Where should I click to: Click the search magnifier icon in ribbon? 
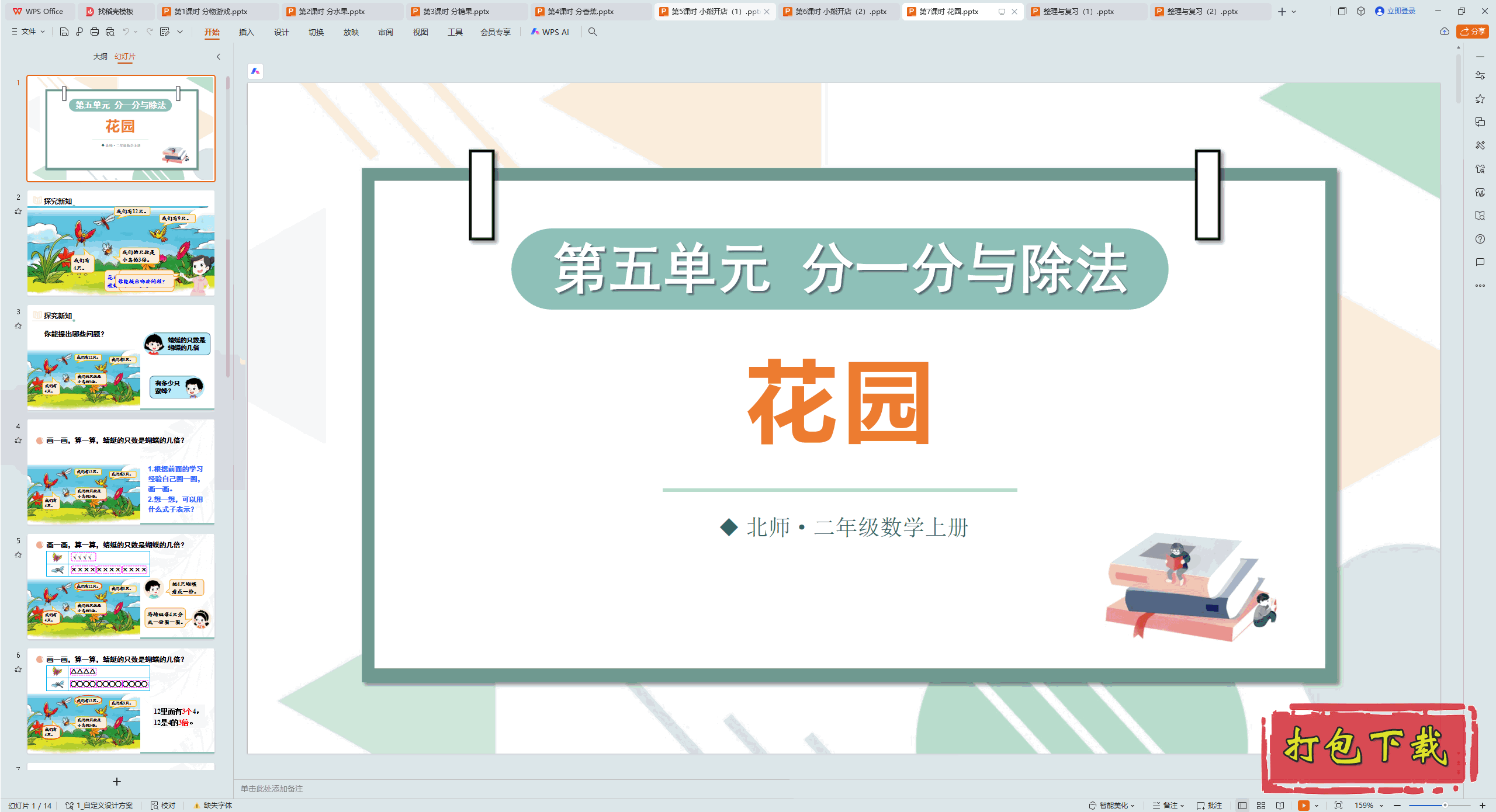[593, 32]
